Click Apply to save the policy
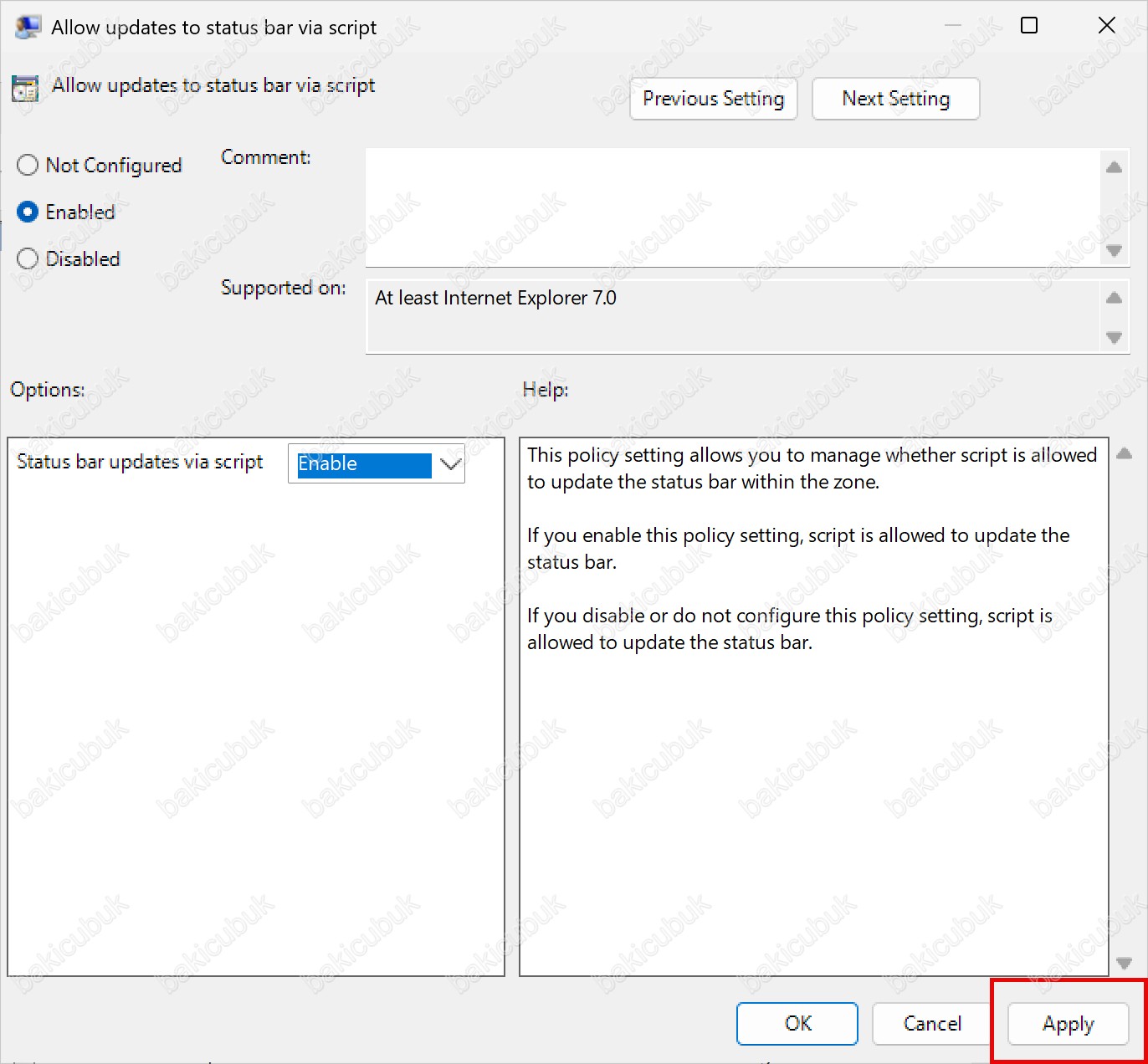This screenshot has height=1064, width=1148. (1069, 1023)
